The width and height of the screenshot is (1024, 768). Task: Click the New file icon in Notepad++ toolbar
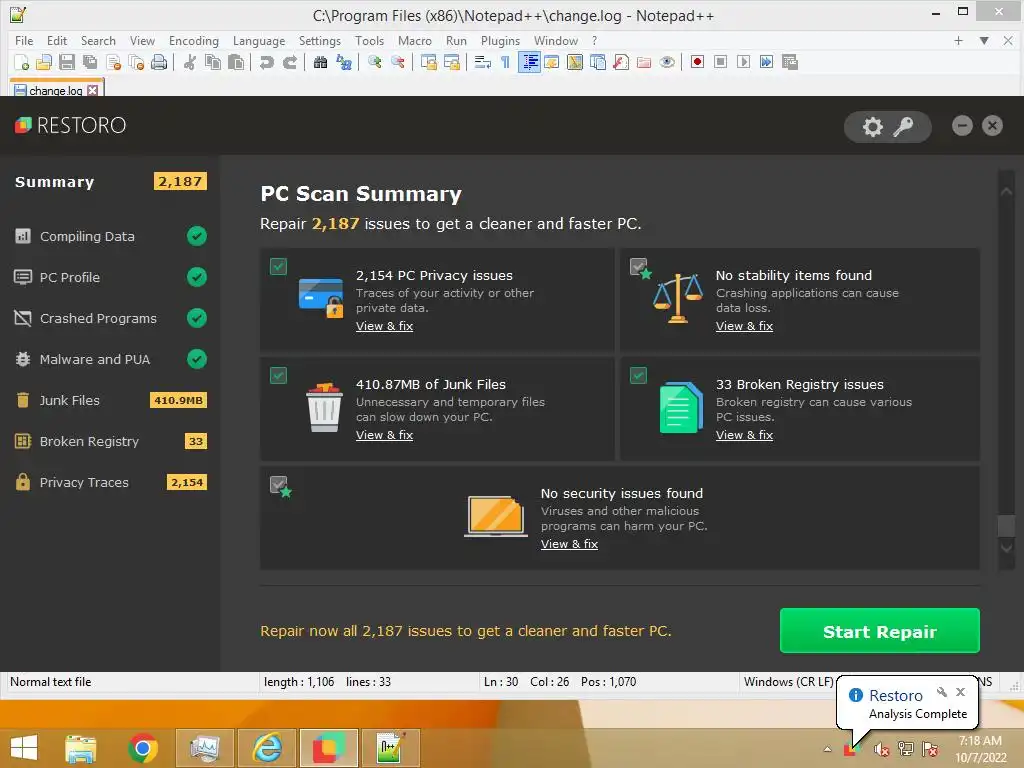coord(21,62)
